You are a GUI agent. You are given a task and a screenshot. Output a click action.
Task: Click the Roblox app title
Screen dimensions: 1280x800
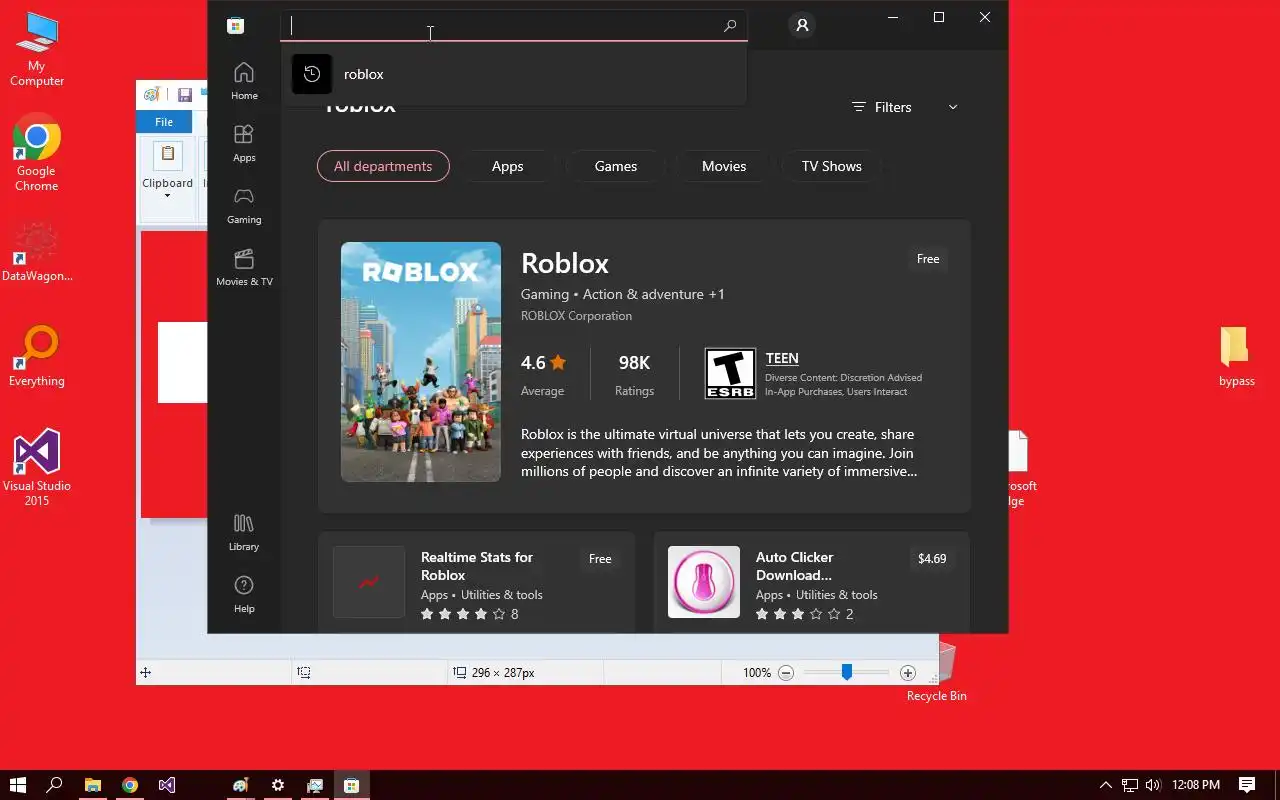point(565,263)
